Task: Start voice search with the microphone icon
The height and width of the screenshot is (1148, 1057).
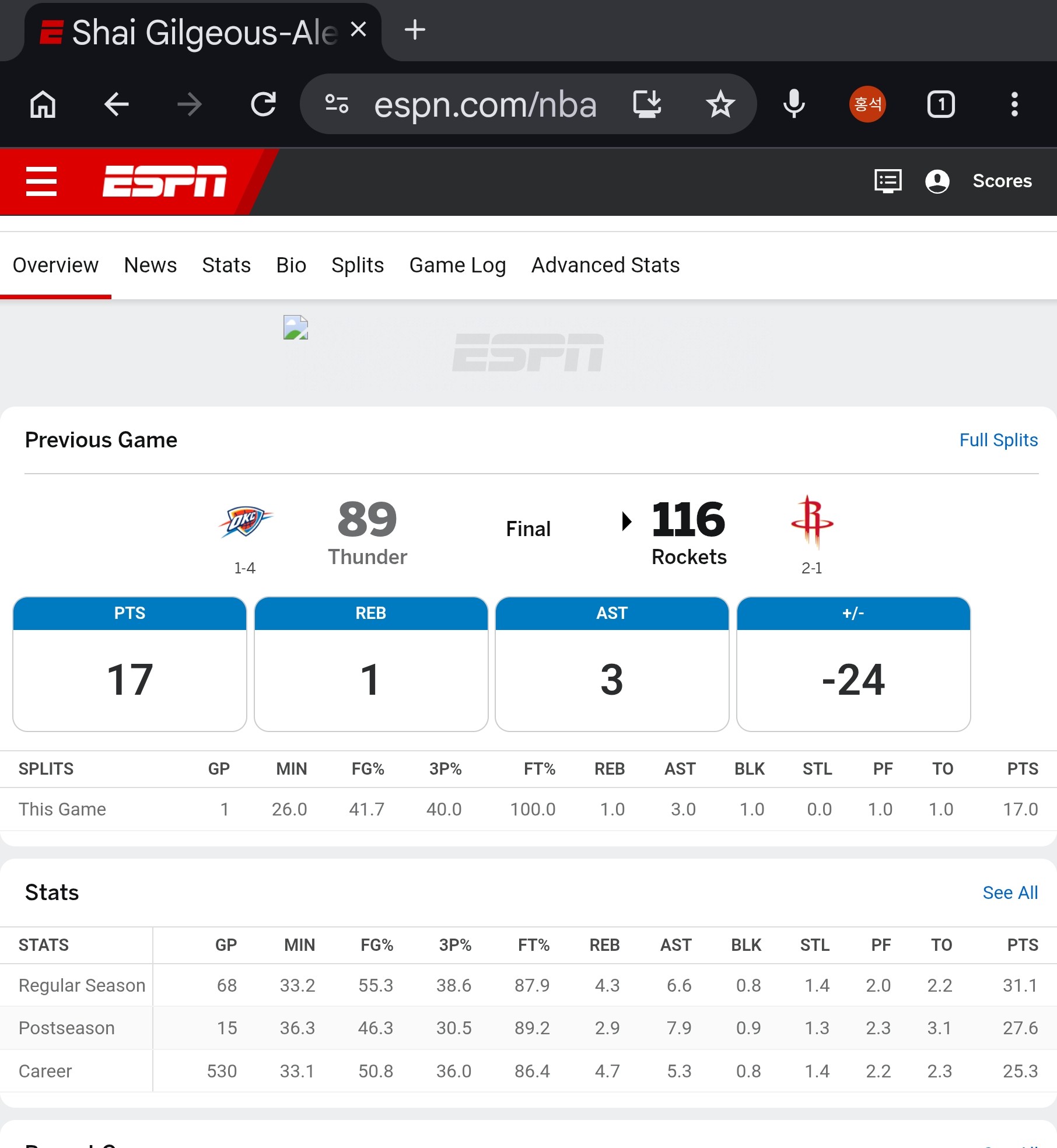Action: point(794,104)
